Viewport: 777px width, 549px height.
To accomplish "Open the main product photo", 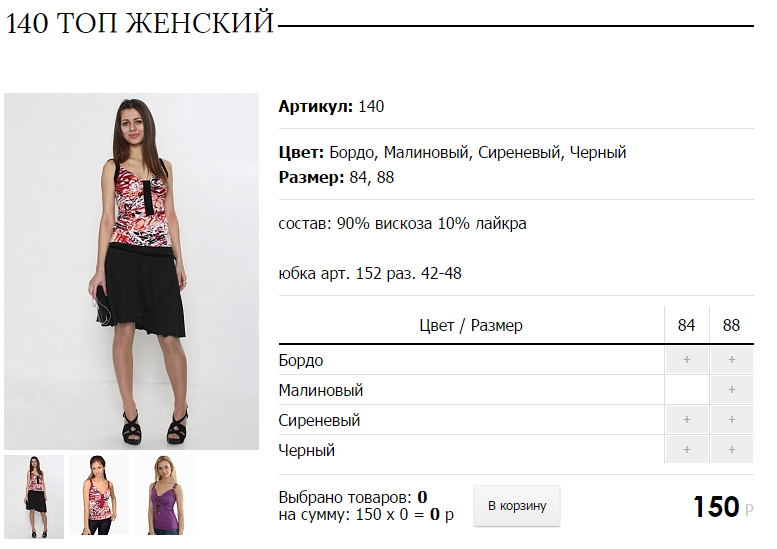I will tap(131, 272).
